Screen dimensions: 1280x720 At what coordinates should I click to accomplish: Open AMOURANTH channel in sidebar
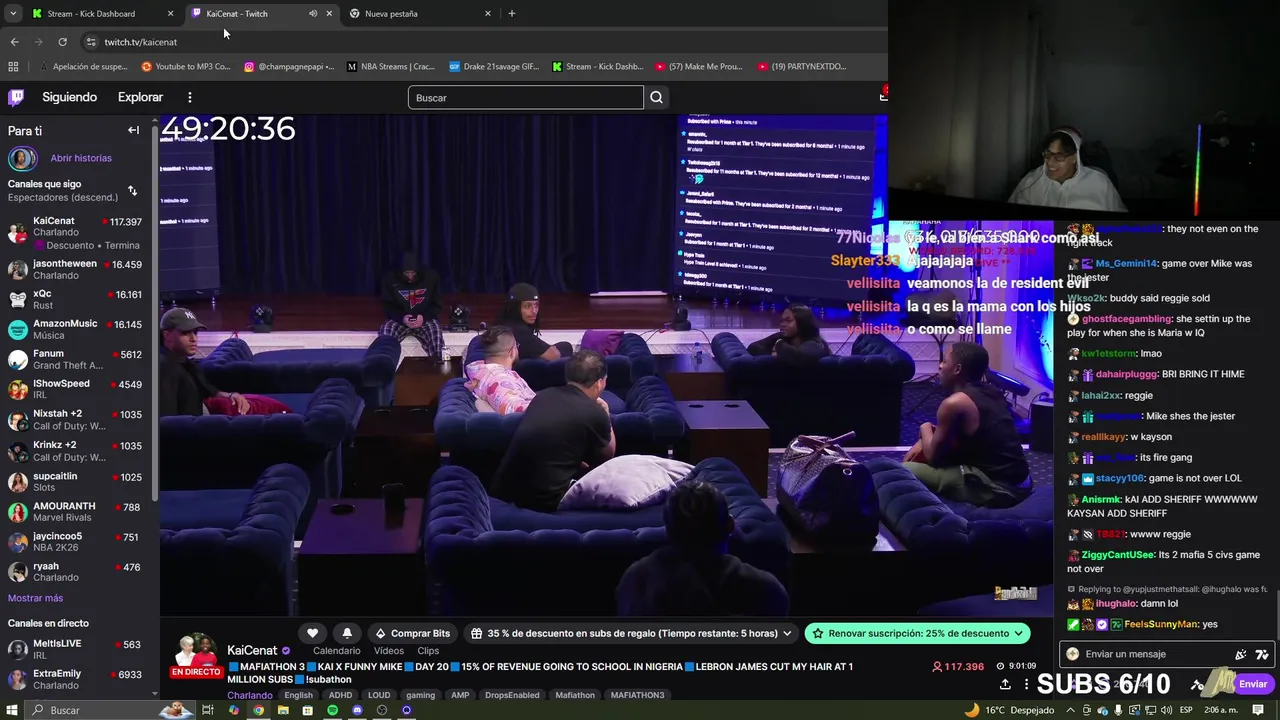[75, 512]
